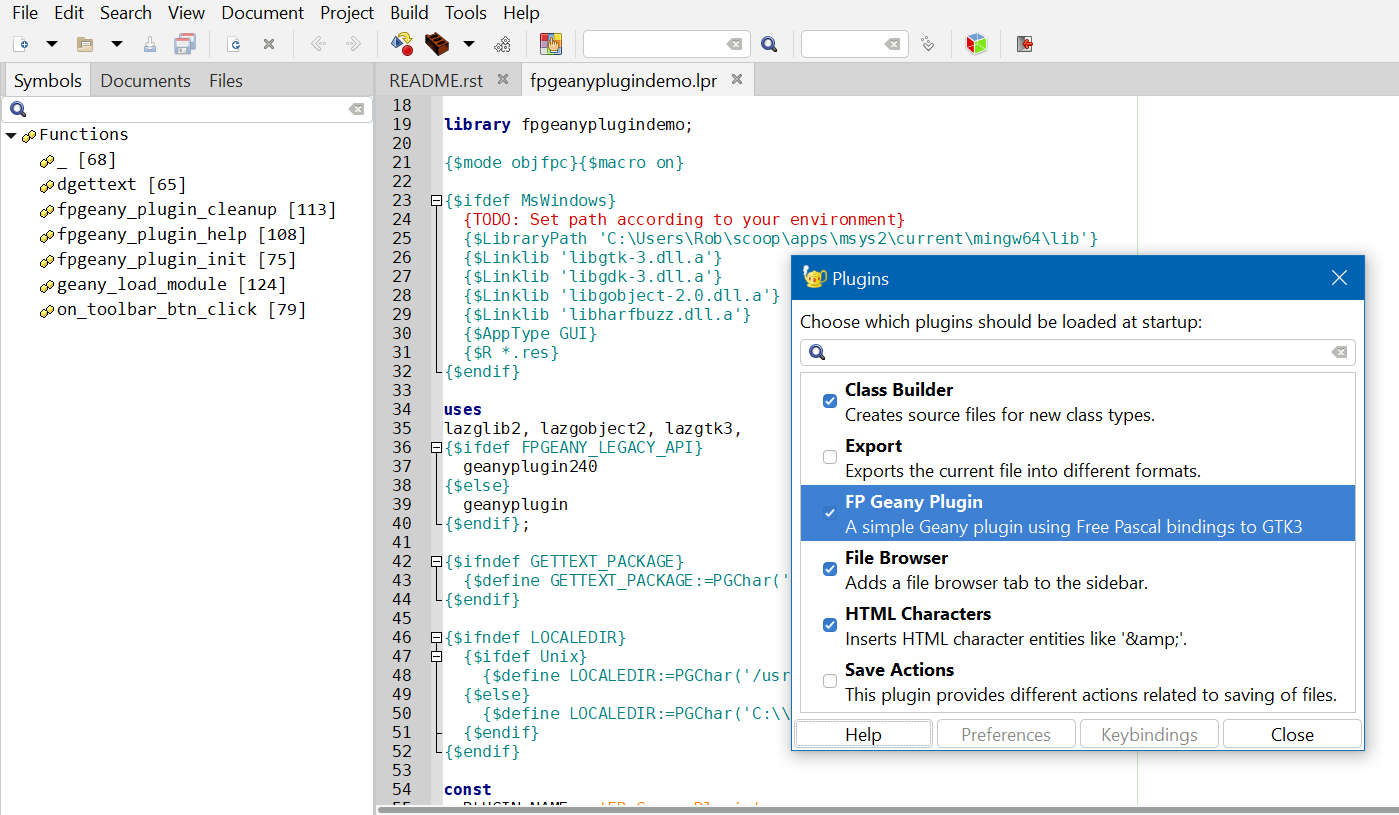The height and width of the screenshot is (815, 1399).
Task: Uncheck the File Browser plugin
Action: click(x=830, y=569)
